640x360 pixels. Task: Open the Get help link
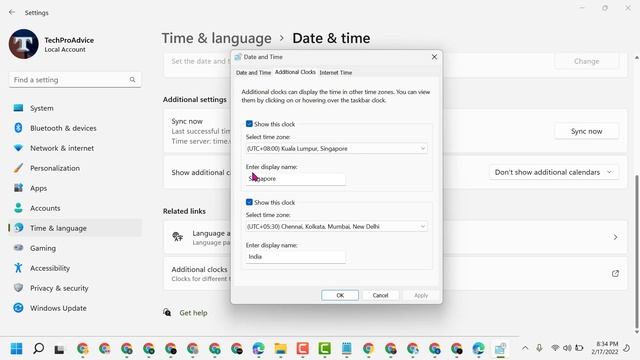tap(193, 313)
